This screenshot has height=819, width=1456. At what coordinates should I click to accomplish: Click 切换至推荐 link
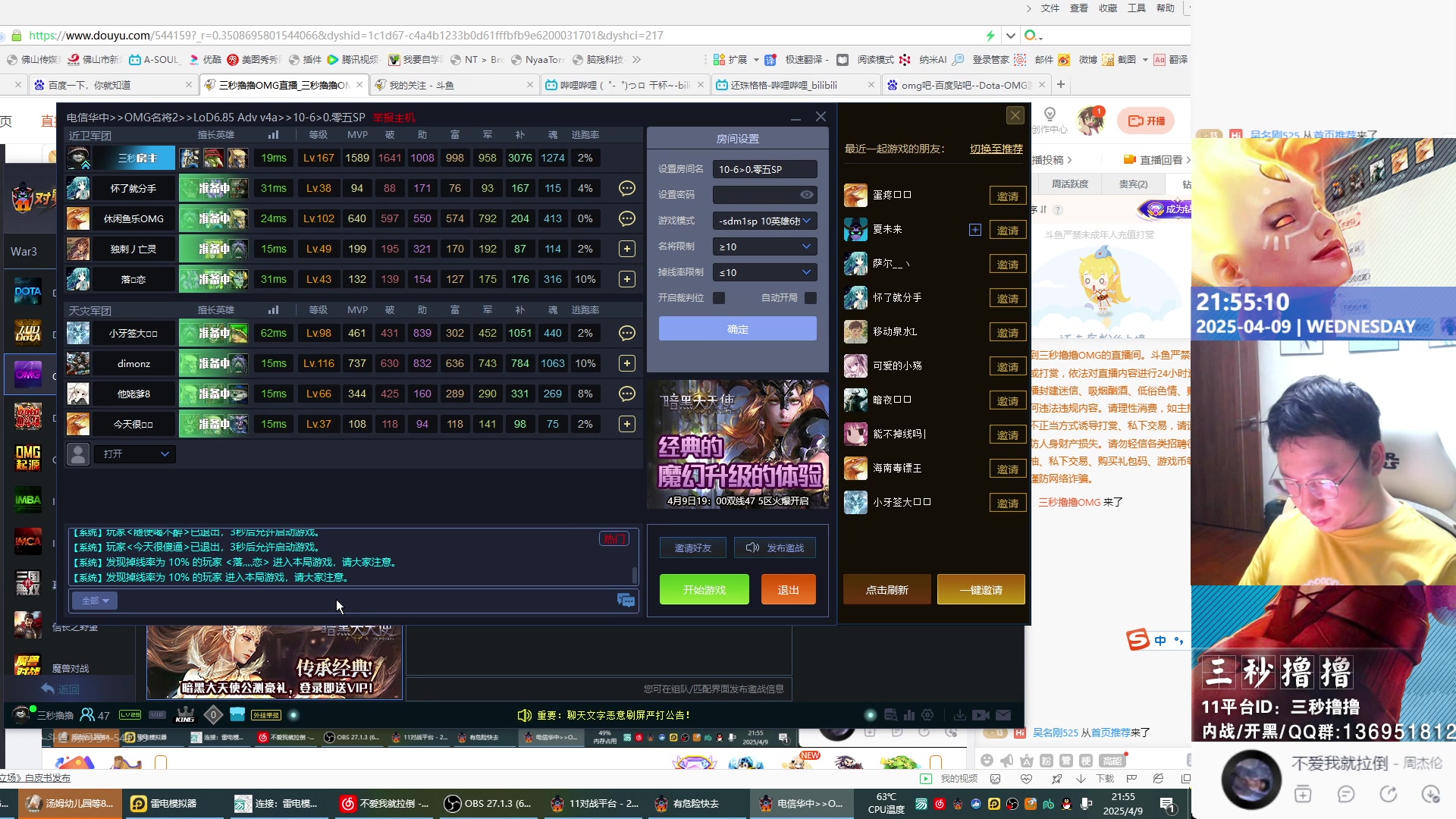(x=996, y=149)
